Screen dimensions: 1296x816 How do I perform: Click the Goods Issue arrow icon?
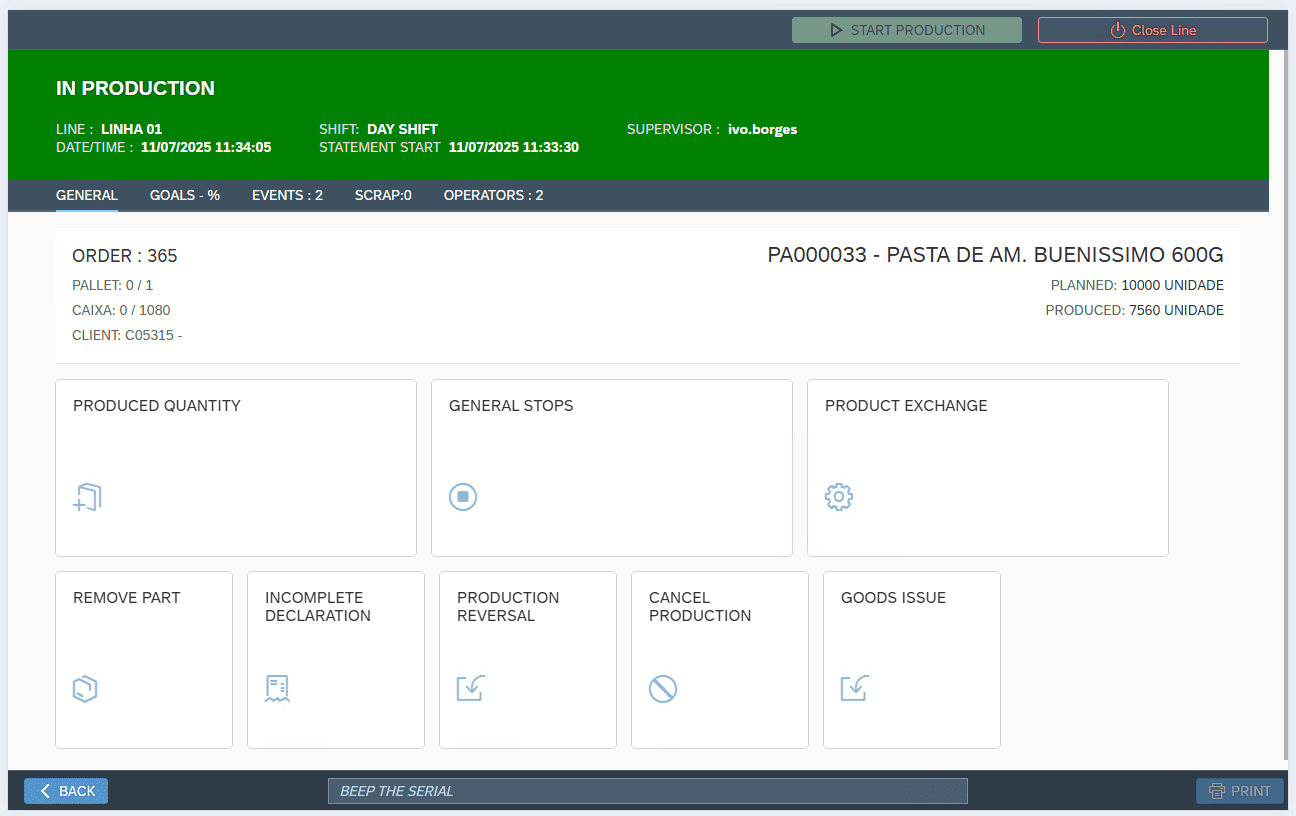point(854,689)
